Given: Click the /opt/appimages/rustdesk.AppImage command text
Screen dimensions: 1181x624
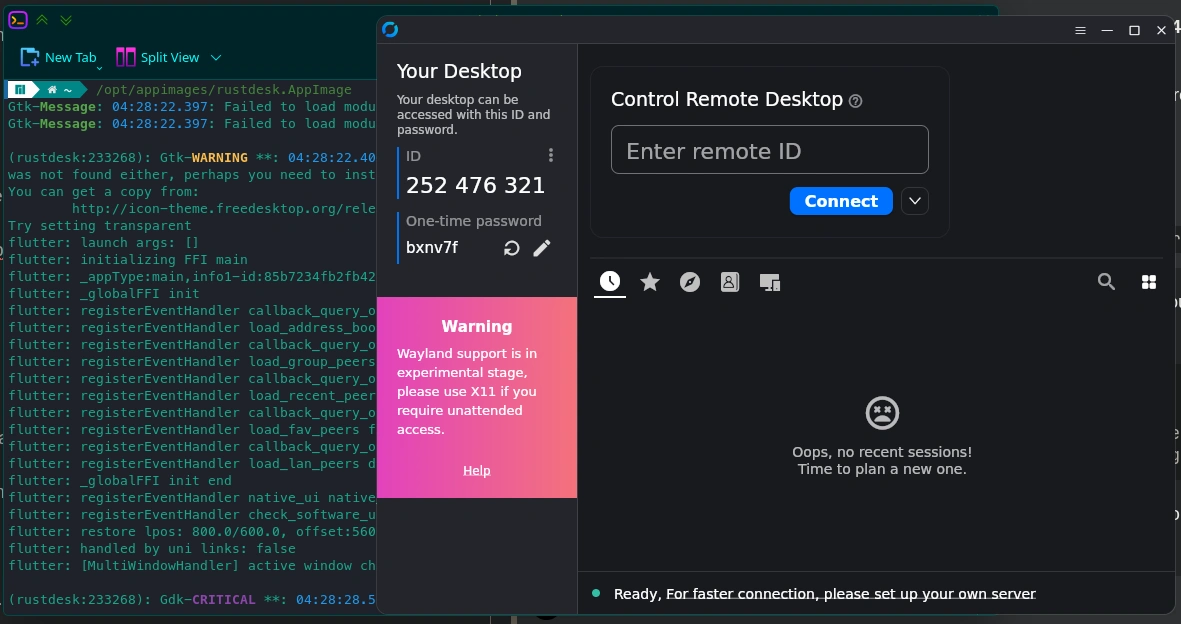Looking at the screenshot, I should (x=224, y=90).
